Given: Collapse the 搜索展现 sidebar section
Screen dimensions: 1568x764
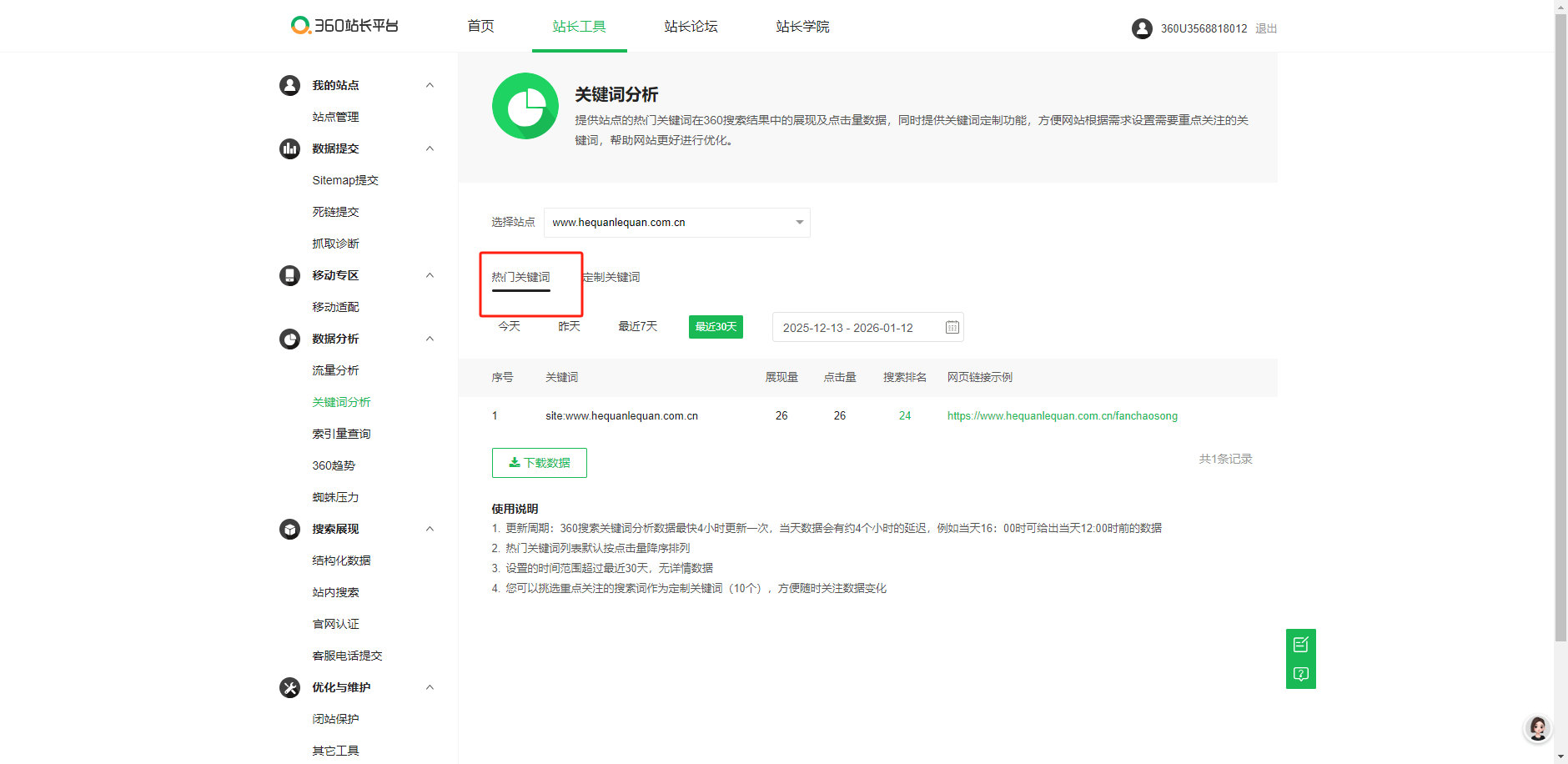Looking at the screenshot, I should tap(430, 529).
